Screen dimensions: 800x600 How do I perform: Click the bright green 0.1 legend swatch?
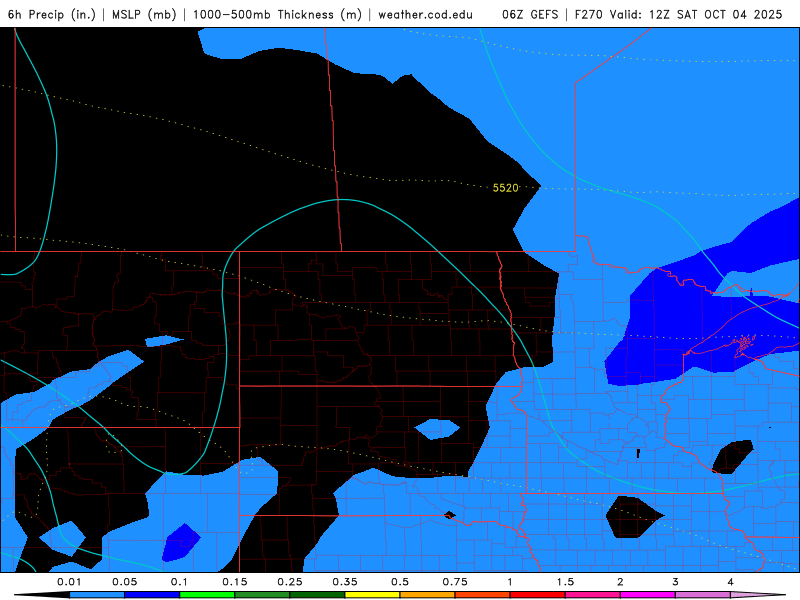point(207,595)
